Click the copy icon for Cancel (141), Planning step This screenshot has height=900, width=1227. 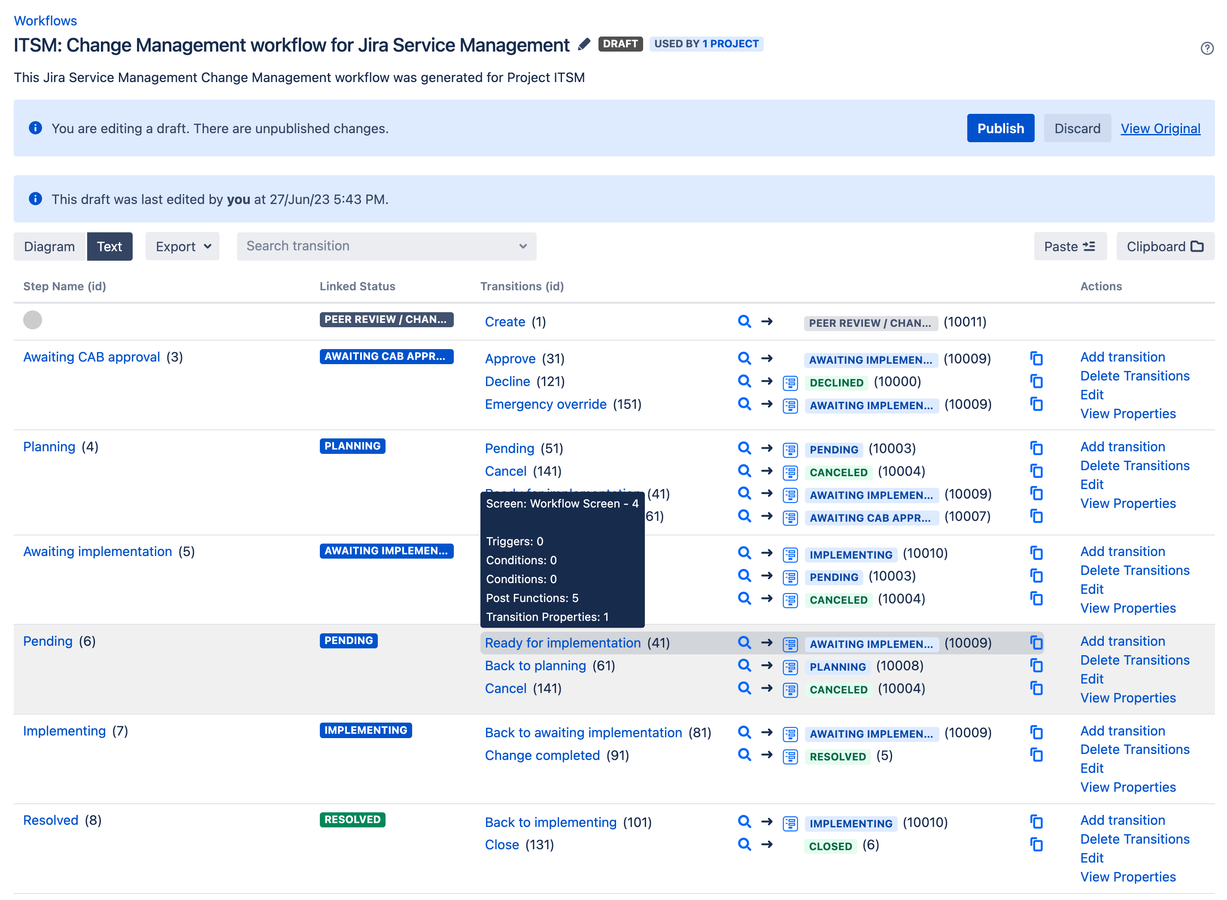click(x=1037, y=471)
